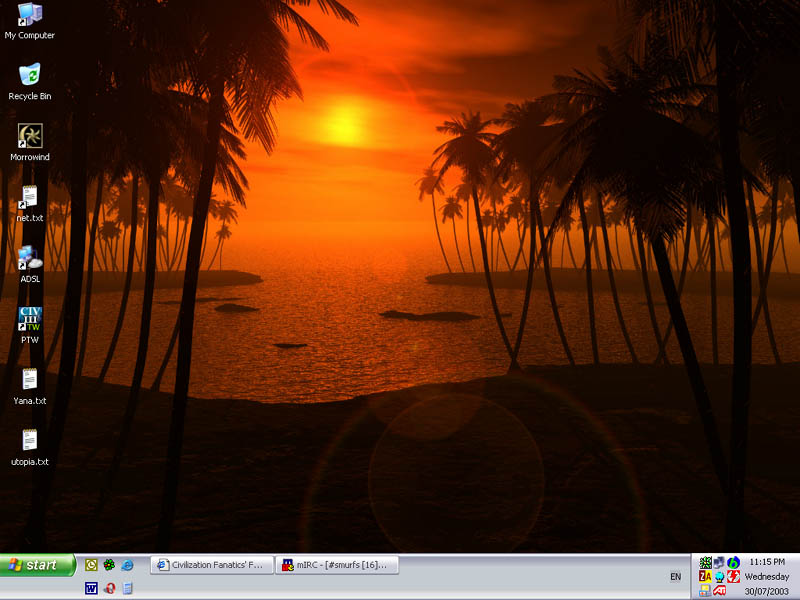
Task: Click the Internet Explorer quick launch icon
Action: click(x=127, y=565)
